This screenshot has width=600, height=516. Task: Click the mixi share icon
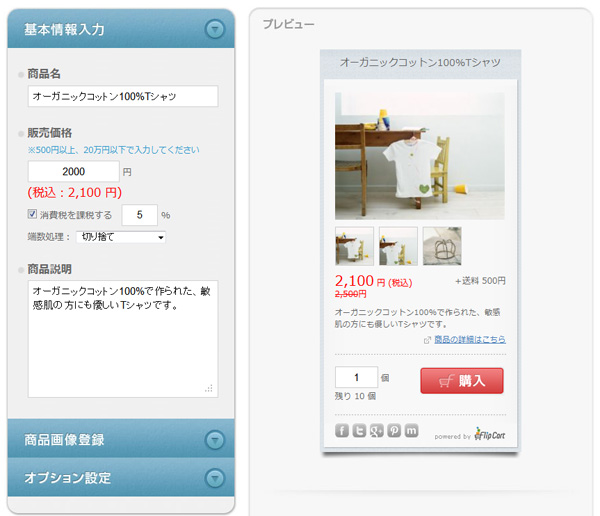tap(411, 430)
